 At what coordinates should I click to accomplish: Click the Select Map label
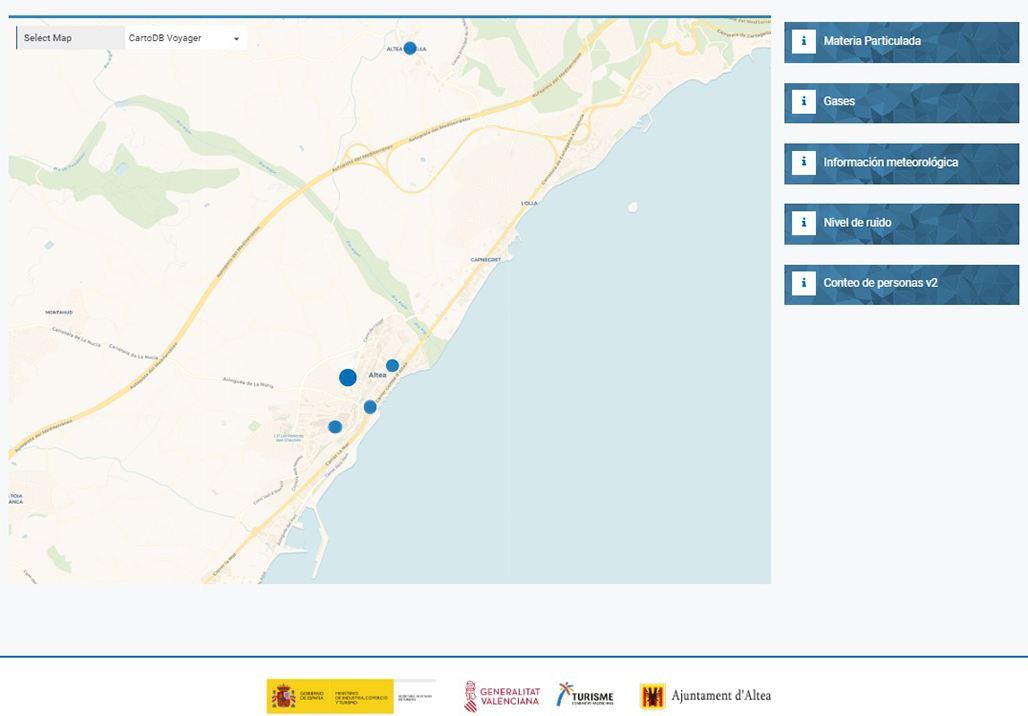point(48,38)
